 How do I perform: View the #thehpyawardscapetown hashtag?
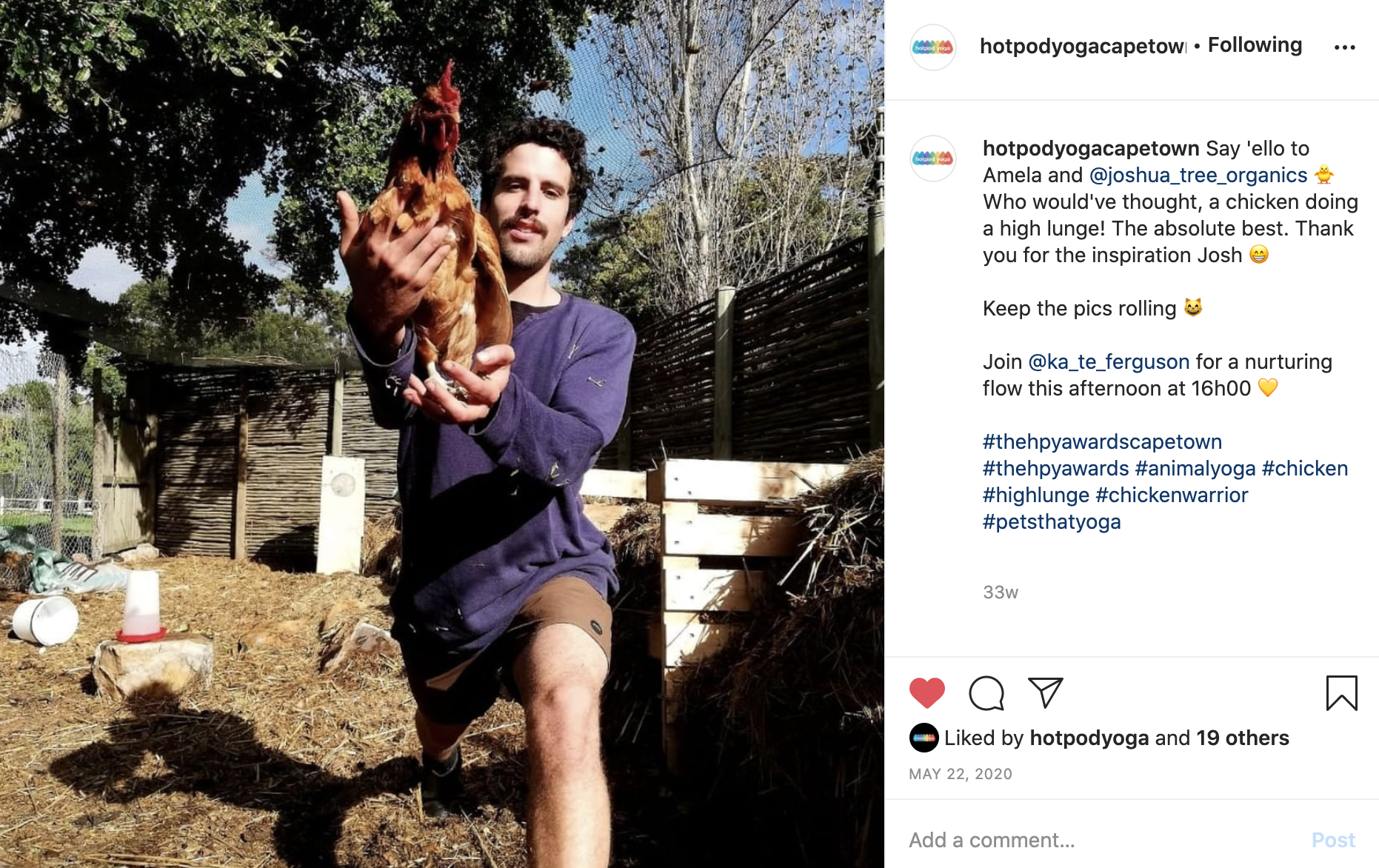[1102, 441]
